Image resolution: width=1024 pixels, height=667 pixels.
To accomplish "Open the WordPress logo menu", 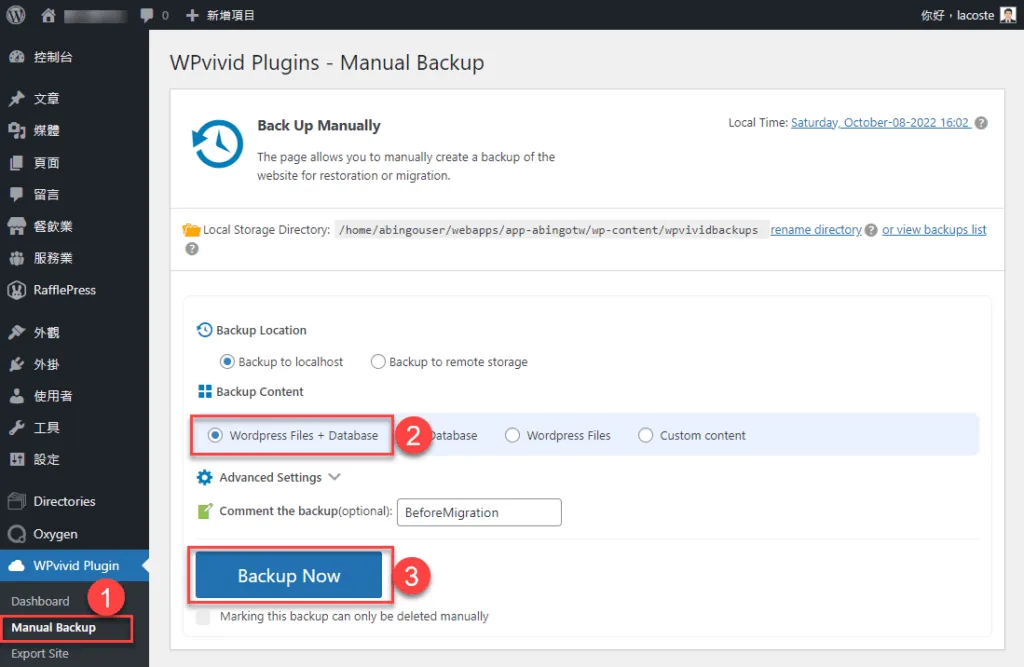I will [x=16, y=14].
